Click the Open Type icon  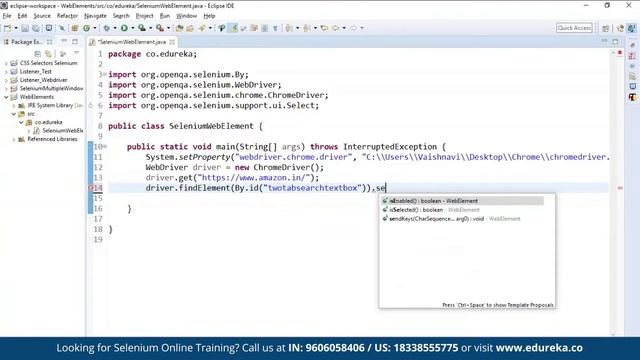(179, 28)
